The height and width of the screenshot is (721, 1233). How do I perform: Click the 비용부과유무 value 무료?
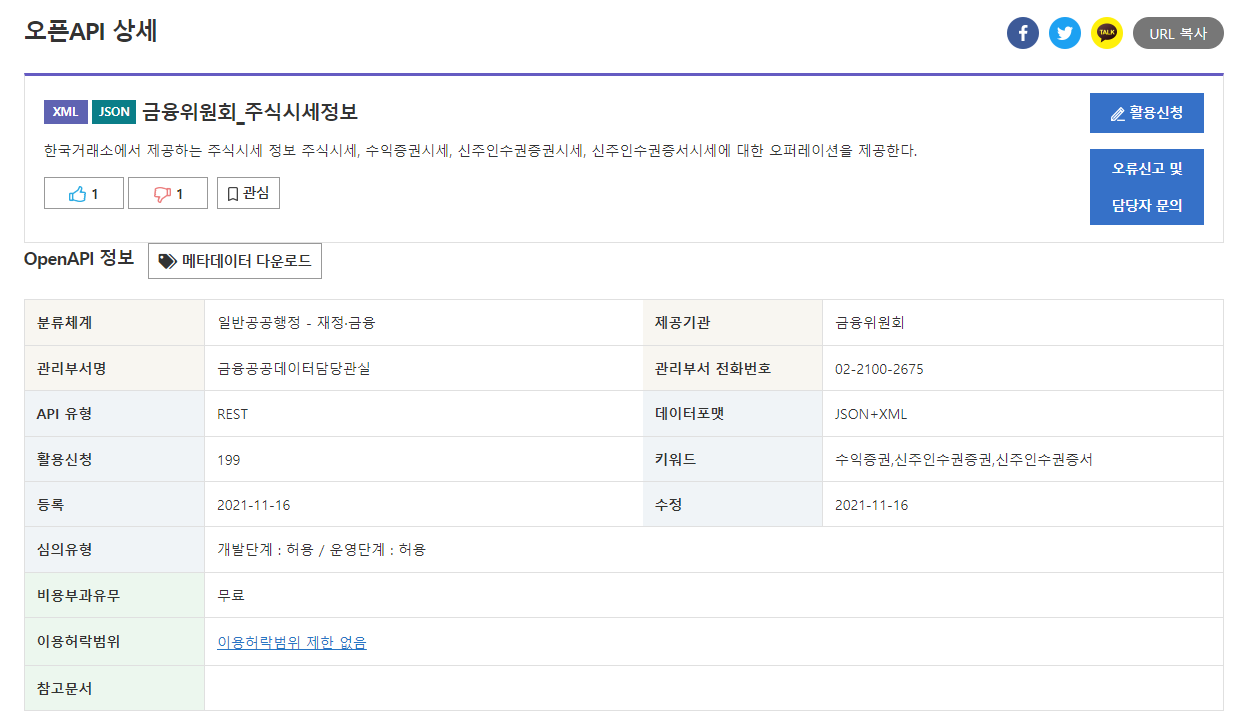(x=231, y=596)
